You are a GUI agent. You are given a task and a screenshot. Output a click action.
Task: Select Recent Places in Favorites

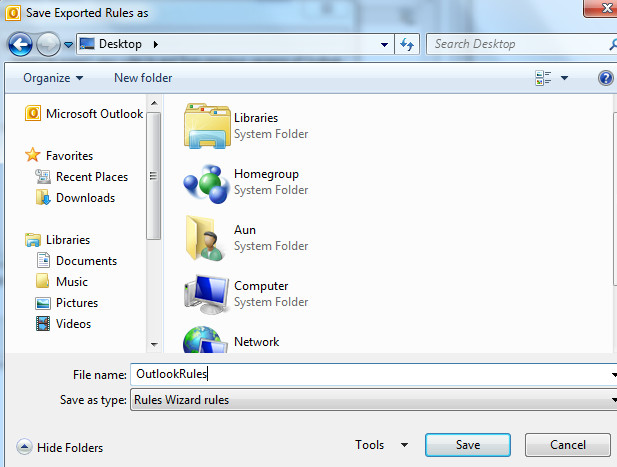(92, 177)
